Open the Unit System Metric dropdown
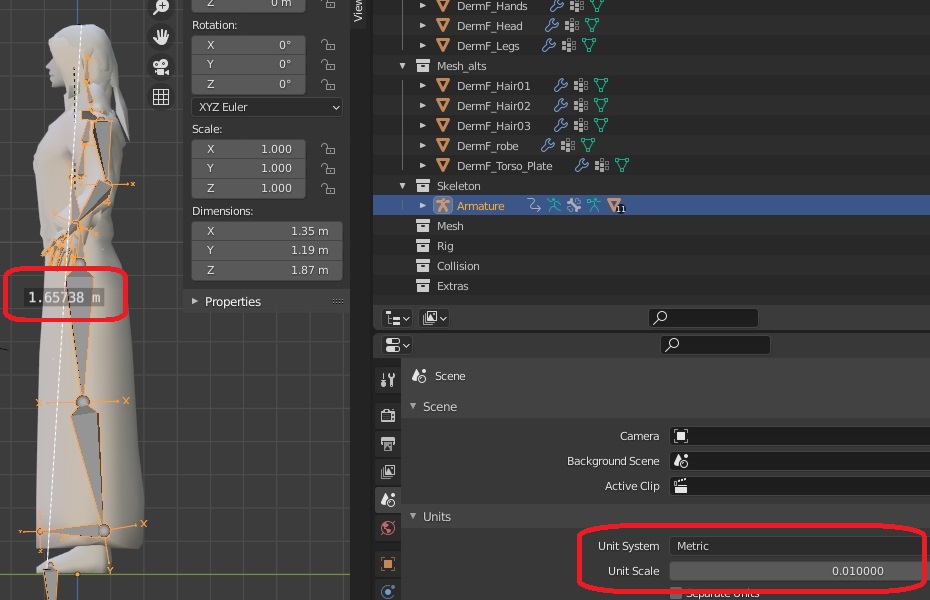Image resolution: width=930 pixels, height=600 pixels. click(x=800, y=546)
